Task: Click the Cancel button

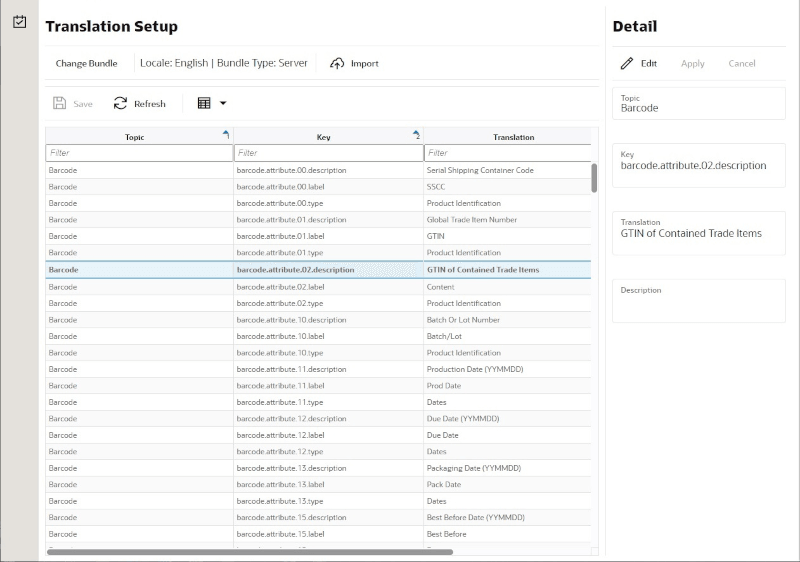Action: (x=742, y=63)
